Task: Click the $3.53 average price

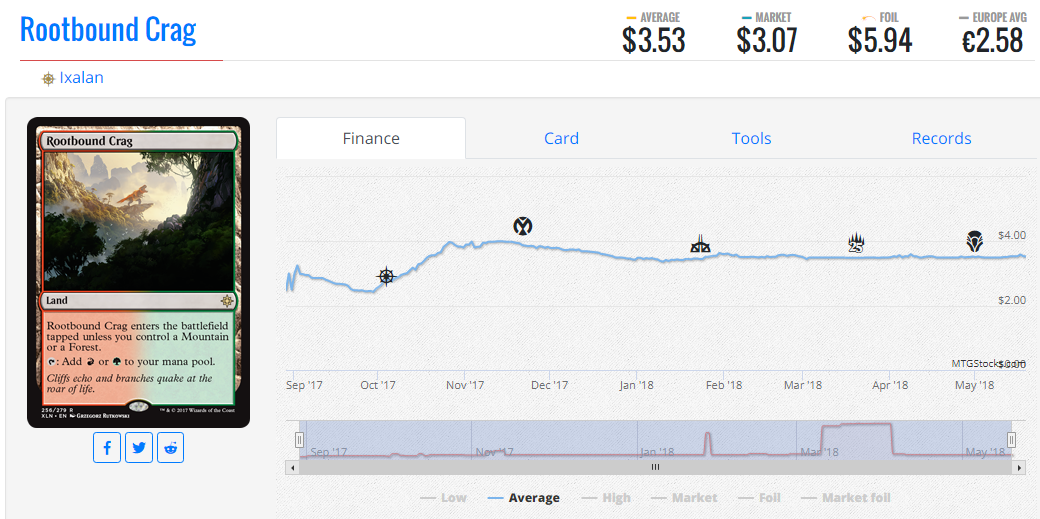Action: pos(653,40)
